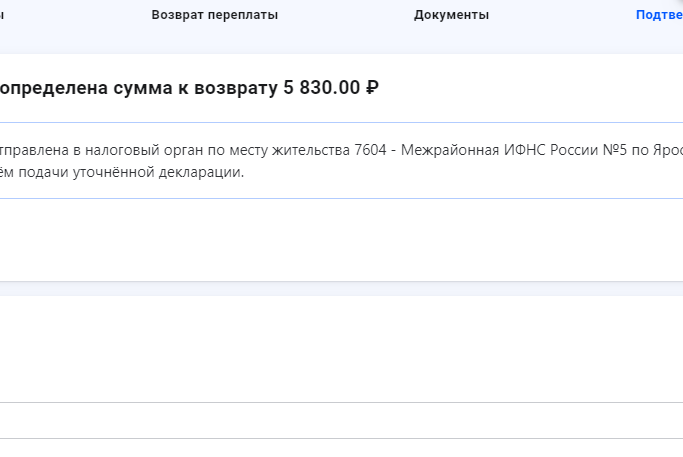Click the lowest divider line at bottom
Screen dimensions: 683x457
coord(340,438)
